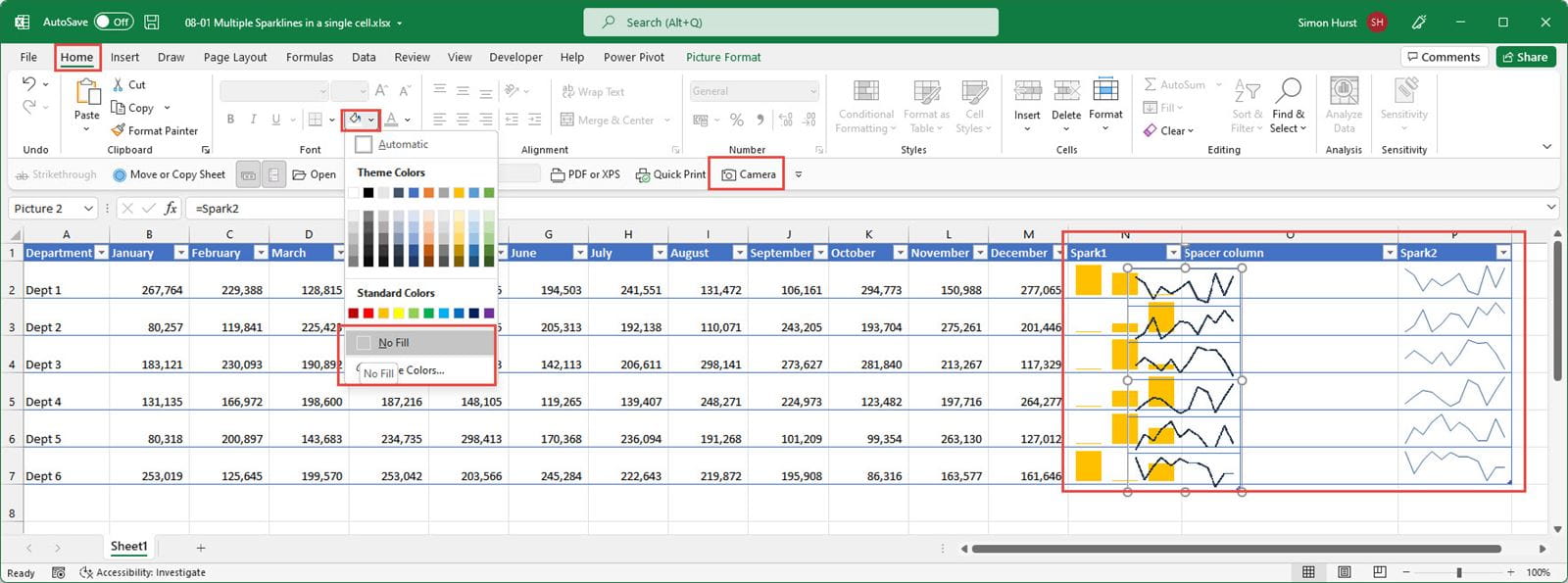Image resolution: width=1568 pixels, height=583 pixels.
Task: Click PDF or XPS export icon
Action: [558, 174]
